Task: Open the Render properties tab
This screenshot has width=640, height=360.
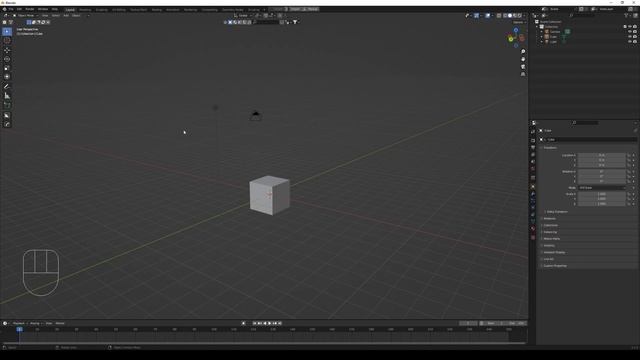Action: [533, 140]
